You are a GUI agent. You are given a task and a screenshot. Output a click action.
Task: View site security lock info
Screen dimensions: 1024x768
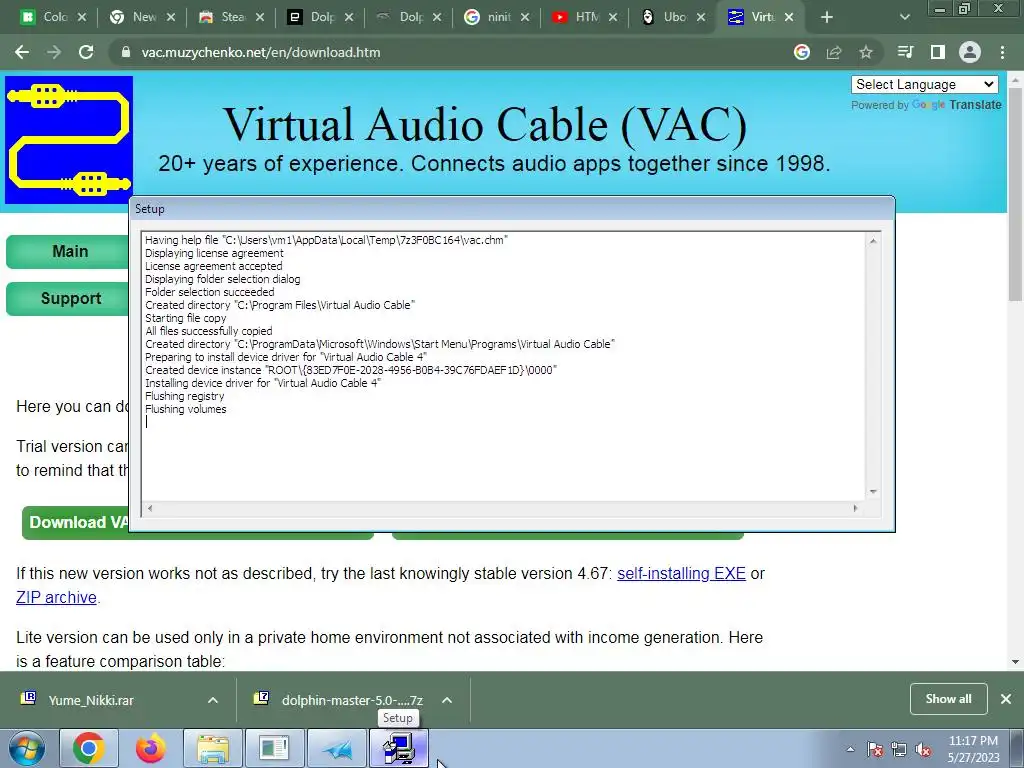(125, 52)
